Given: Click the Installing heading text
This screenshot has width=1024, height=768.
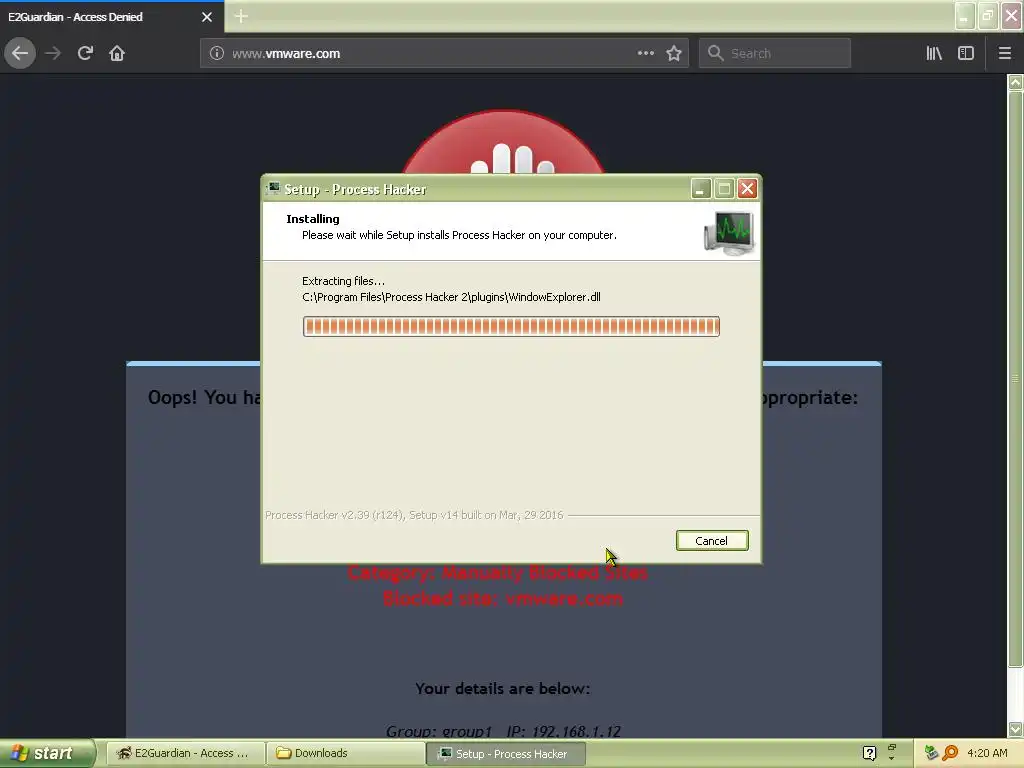Looking at the screenshot, I should [313, 219].
